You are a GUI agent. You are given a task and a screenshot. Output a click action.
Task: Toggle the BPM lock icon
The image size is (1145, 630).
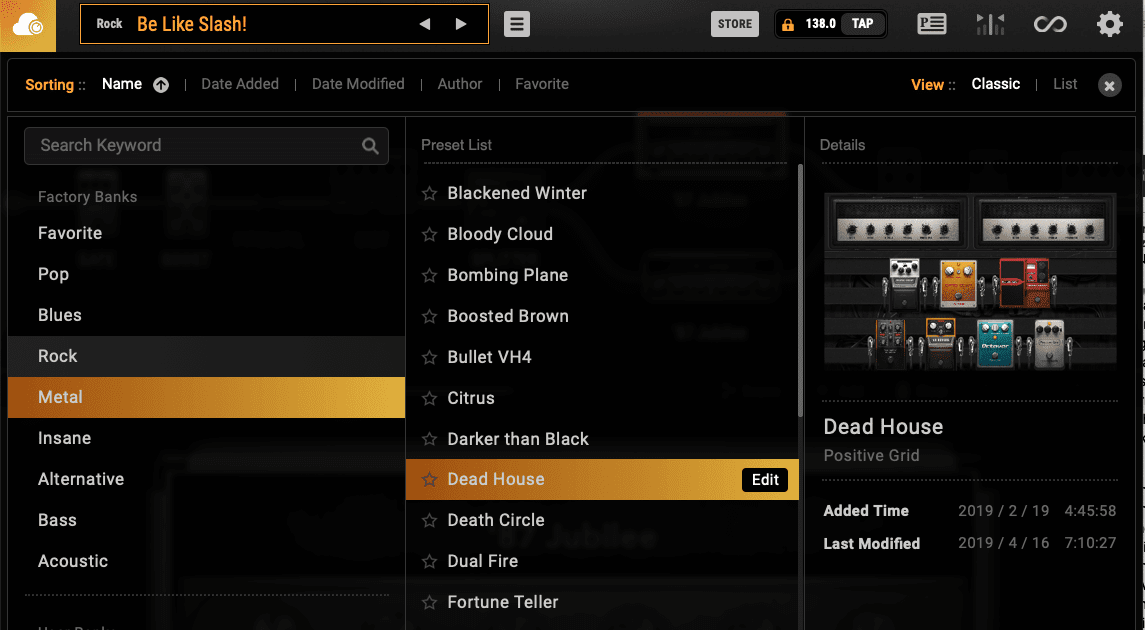pyautogui.click(x=788, y=25)
